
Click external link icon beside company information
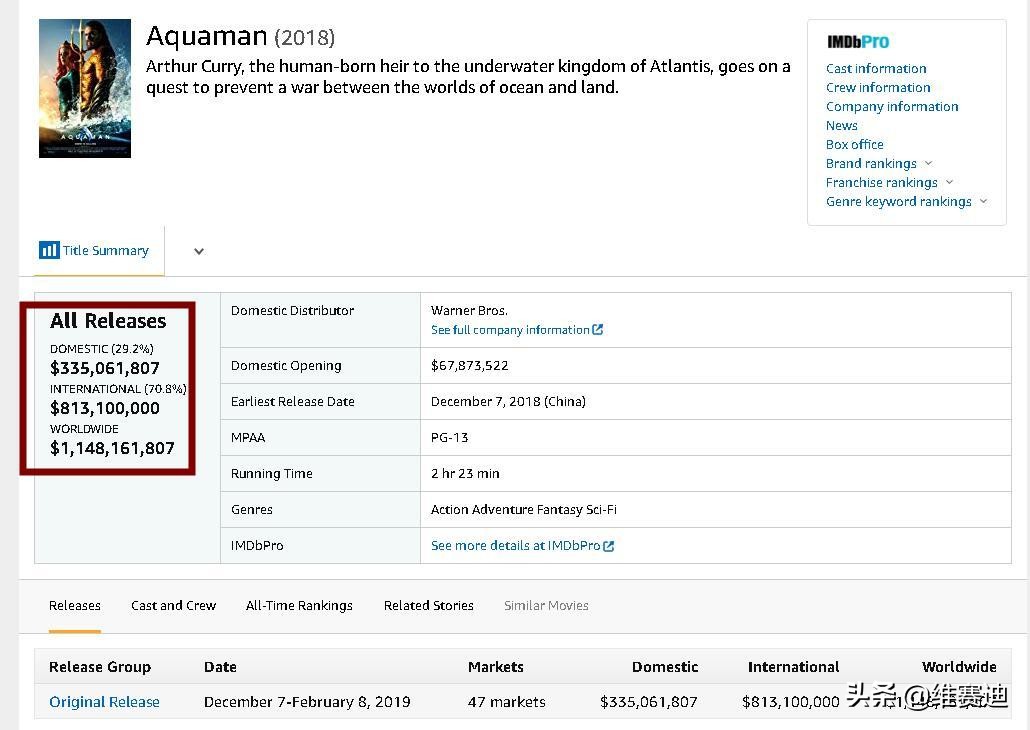click(598, 330)
